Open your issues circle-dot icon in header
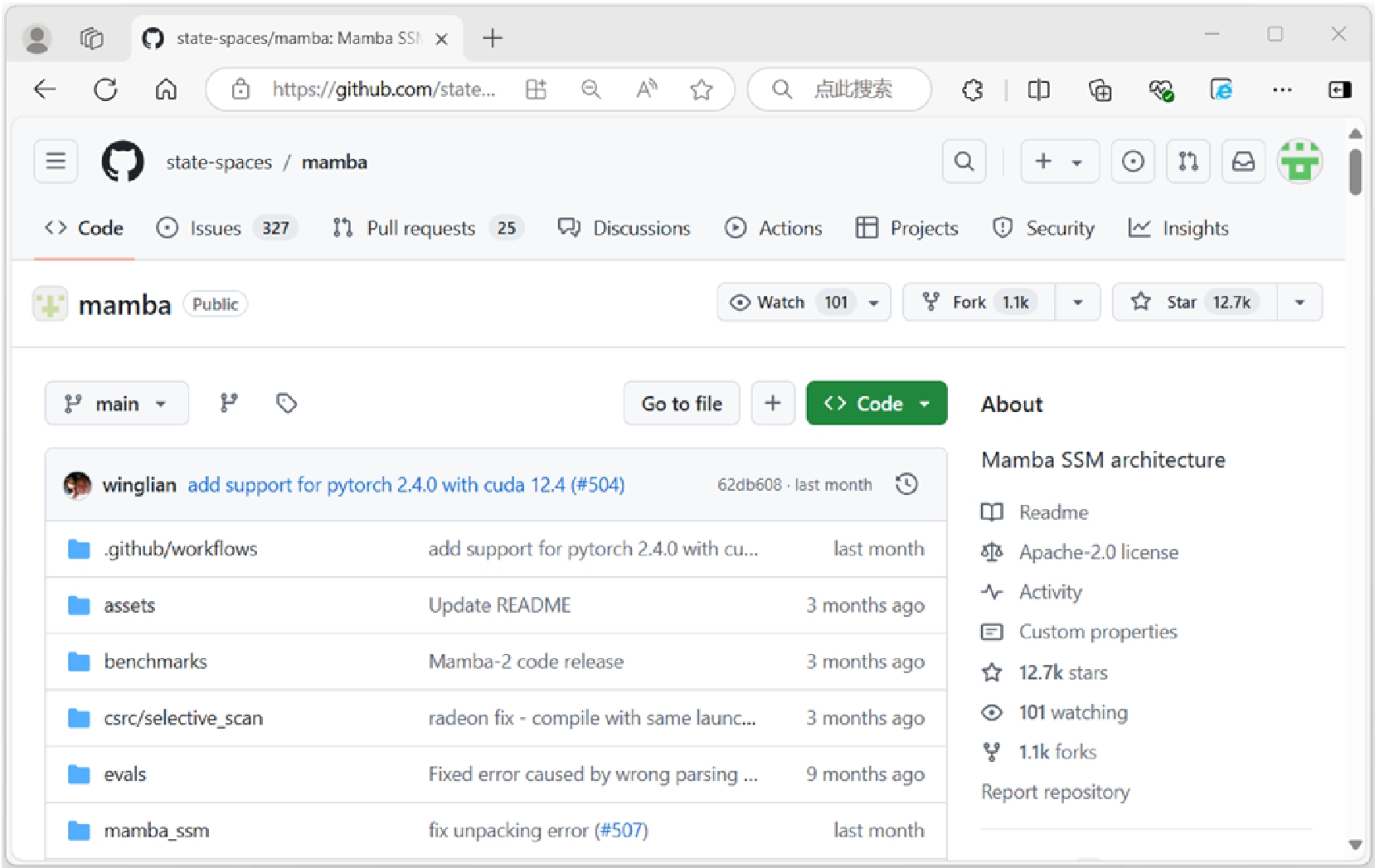Viewport: 1375px width, 868px height. pos(1133,161)
